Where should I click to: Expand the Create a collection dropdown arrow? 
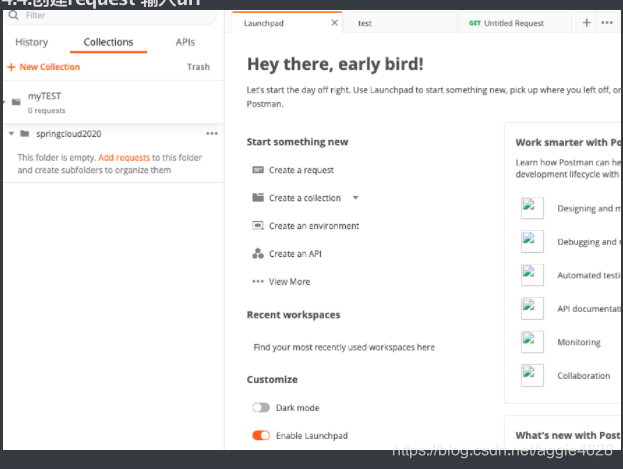(x=356, y=198)
